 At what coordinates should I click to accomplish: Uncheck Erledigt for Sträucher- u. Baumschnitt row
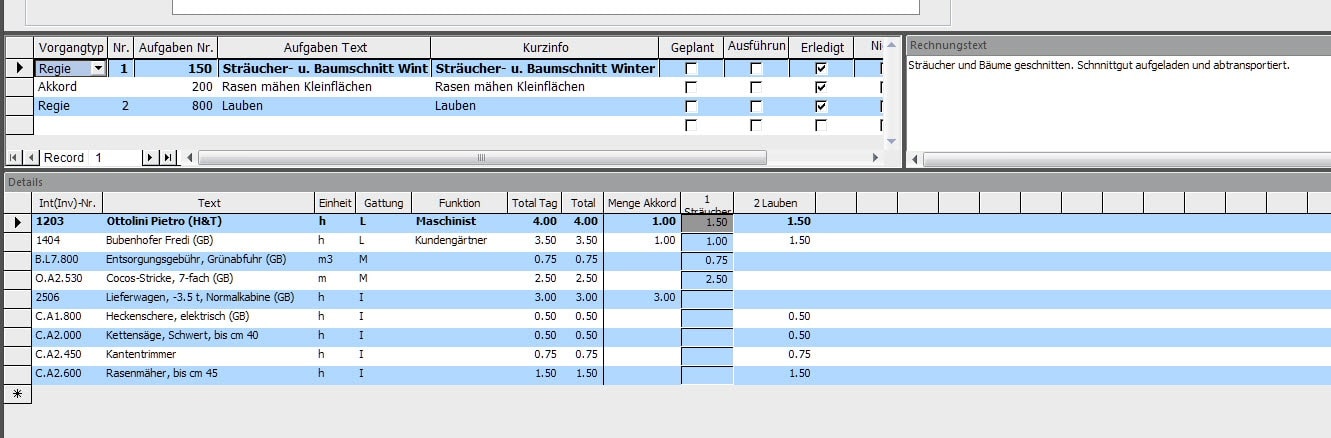[821, 69]
